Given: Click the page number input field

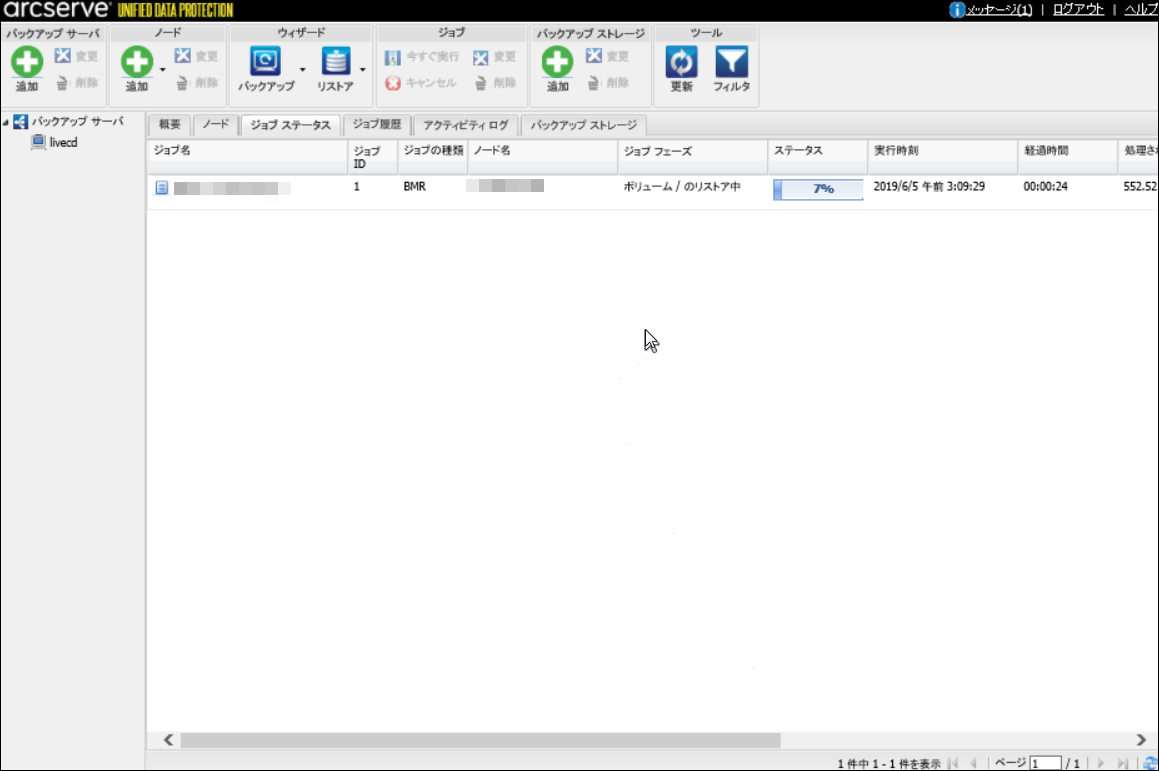Looking at the screenshot, I should (1045, 763).
